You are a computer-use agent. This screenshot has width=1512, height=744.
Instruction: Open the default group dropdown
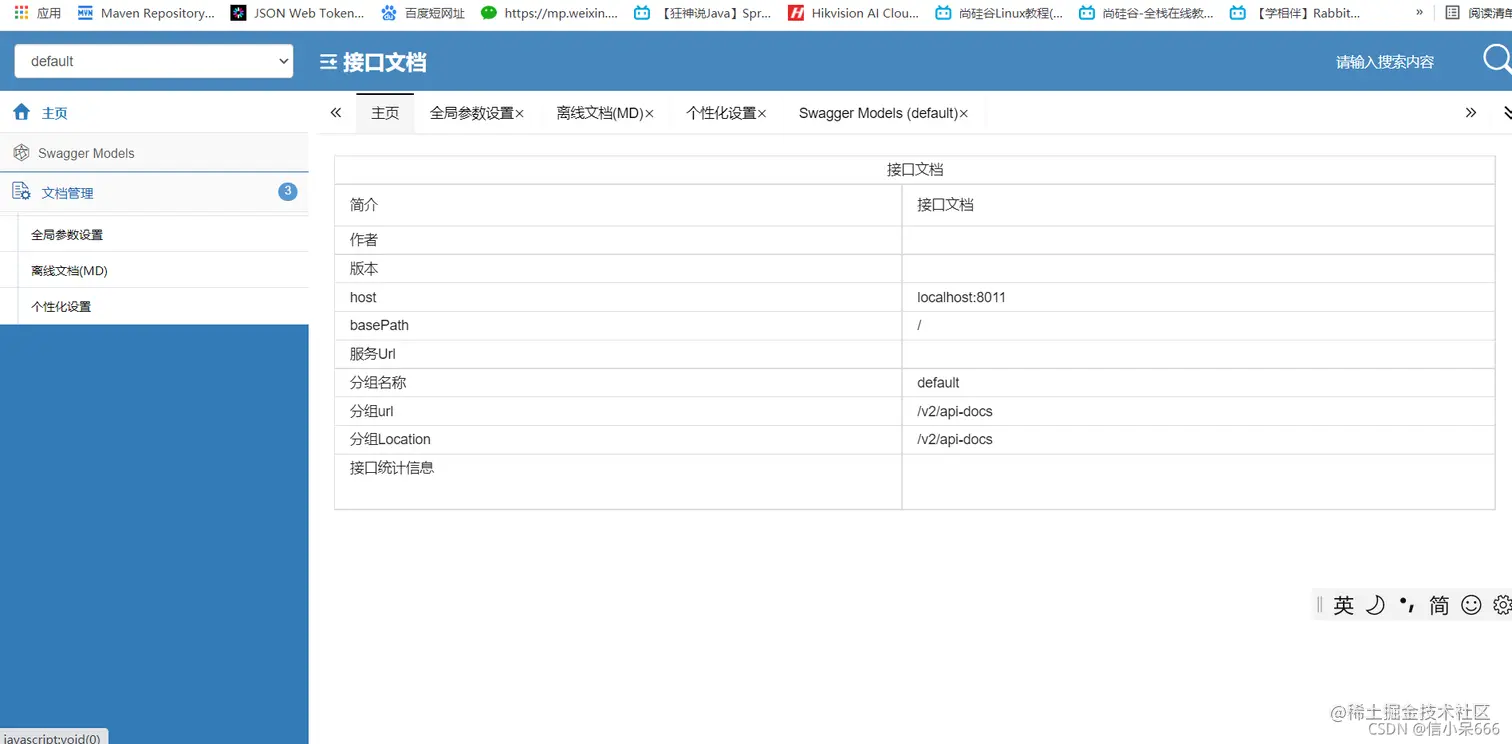click(154, 61)
